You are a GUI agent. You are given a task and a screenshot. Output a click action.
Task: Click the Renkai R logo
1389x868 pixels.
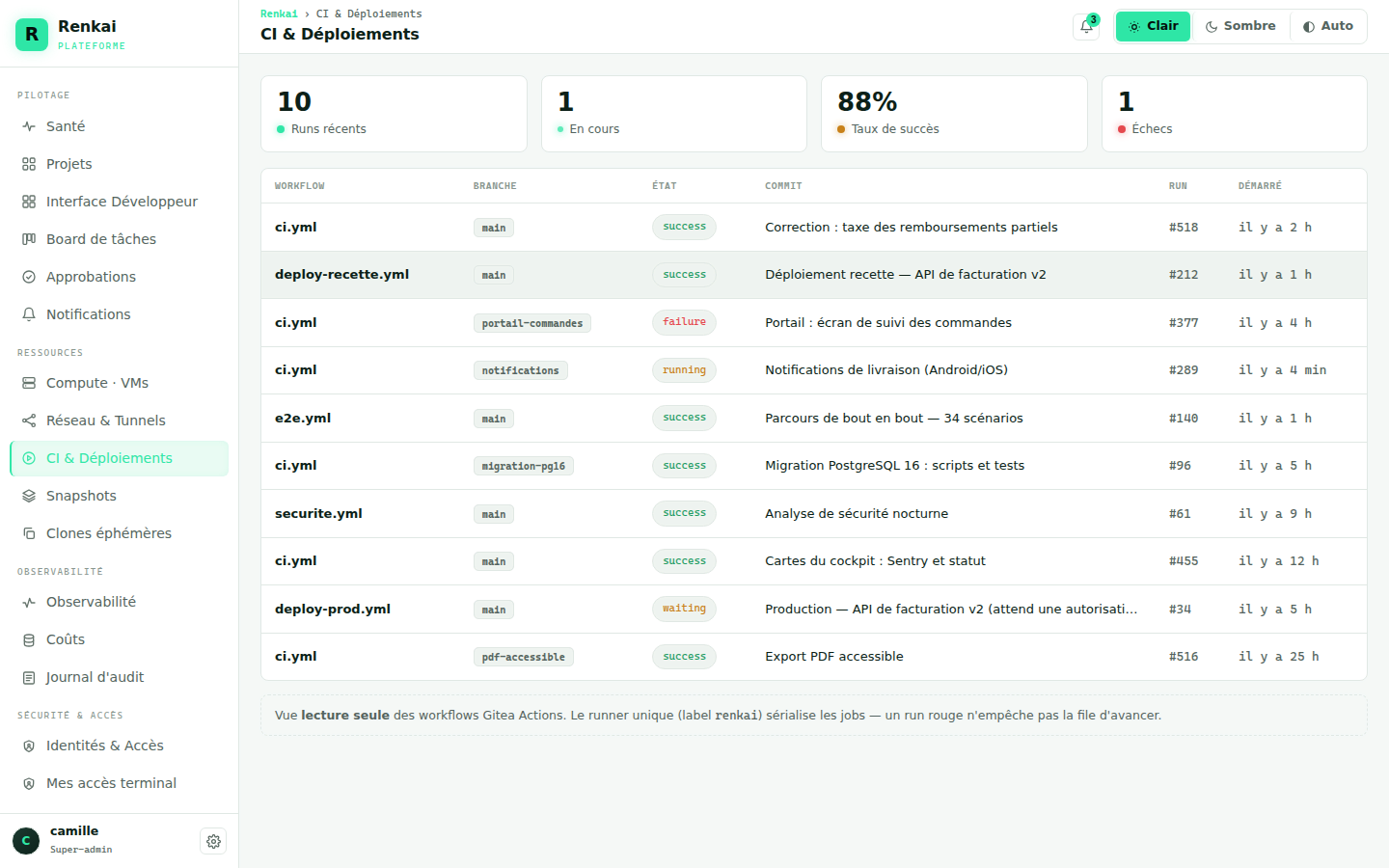coord(32,35)
